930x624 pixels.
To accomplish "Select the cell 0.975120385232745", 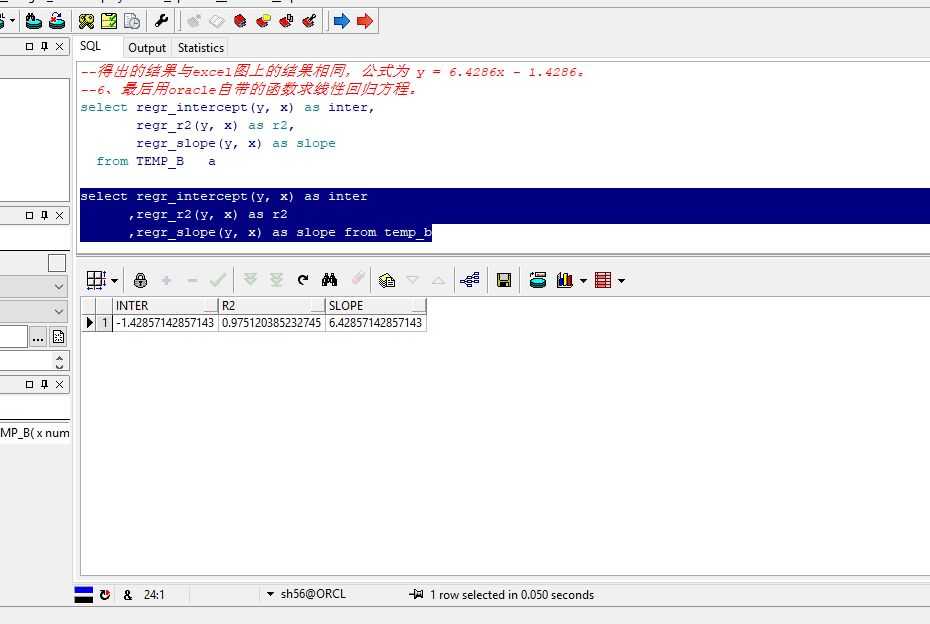I will point(272,323).
